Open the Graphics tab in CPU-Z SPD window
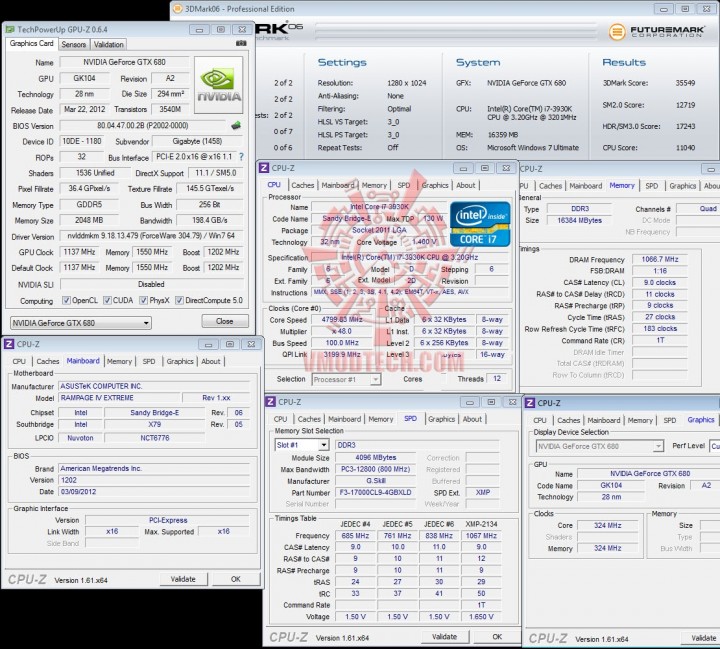720x649 pixels. (x=441, y=419)
